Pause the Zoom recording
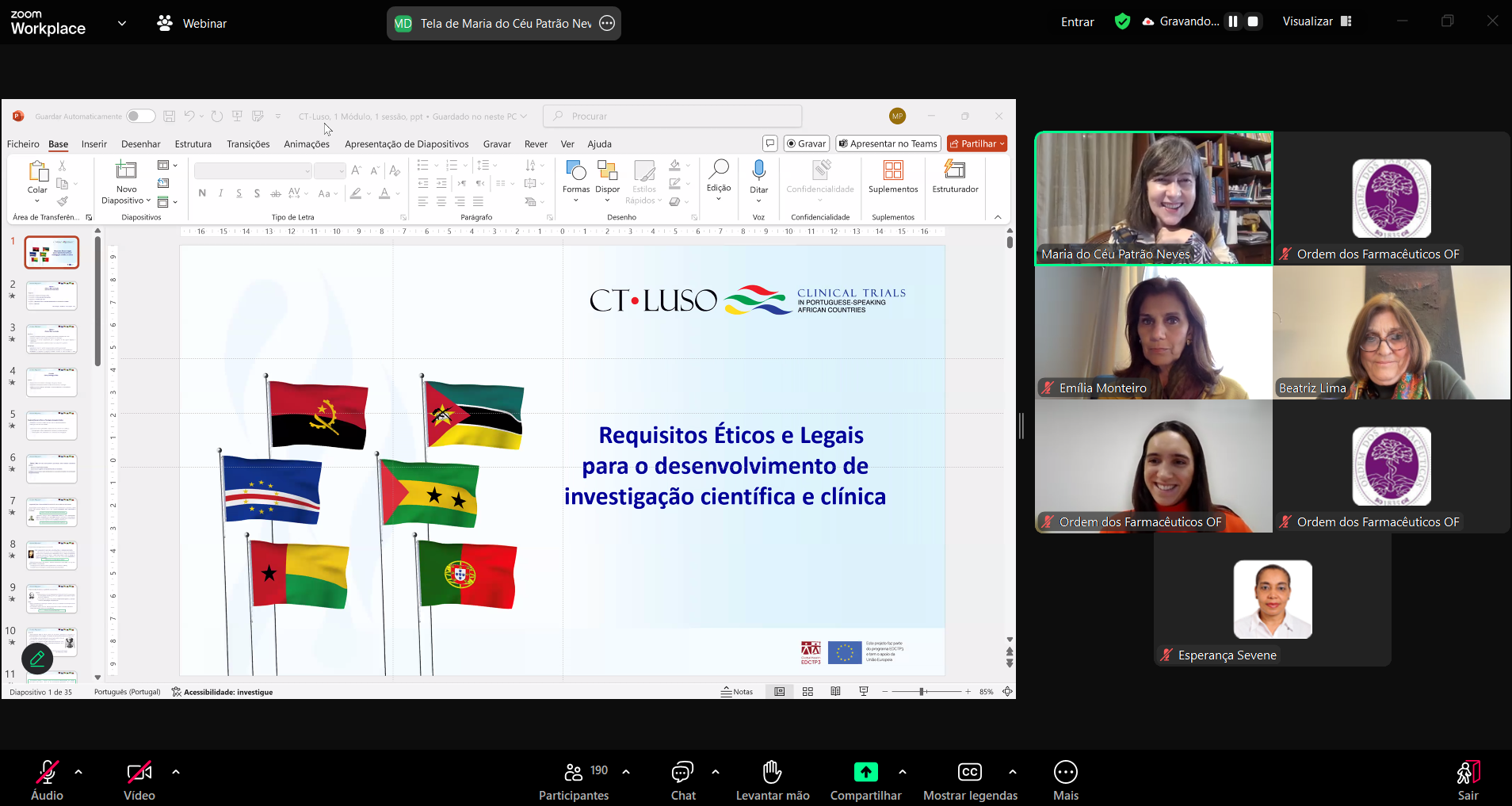1512x806 pixels. [1233, 21]
